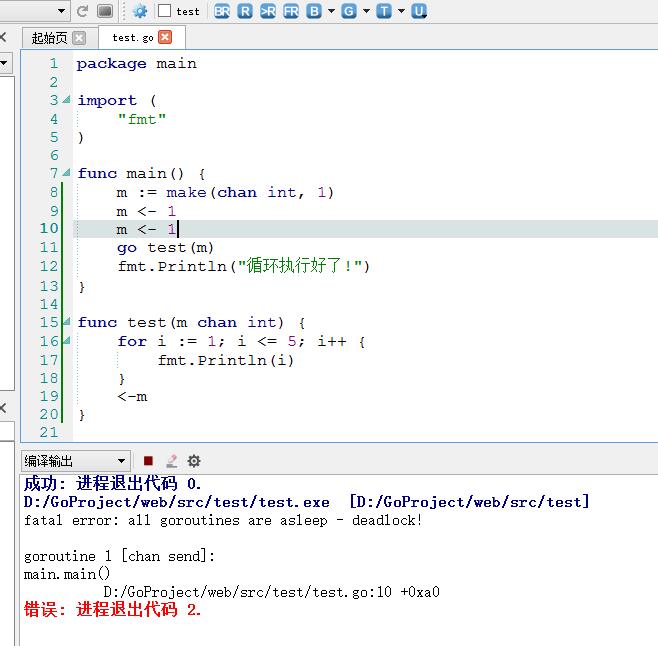This screenshot has height=646, width=658.
Task: Click the 'go test(m)' statement
Action: coord(165,248)
